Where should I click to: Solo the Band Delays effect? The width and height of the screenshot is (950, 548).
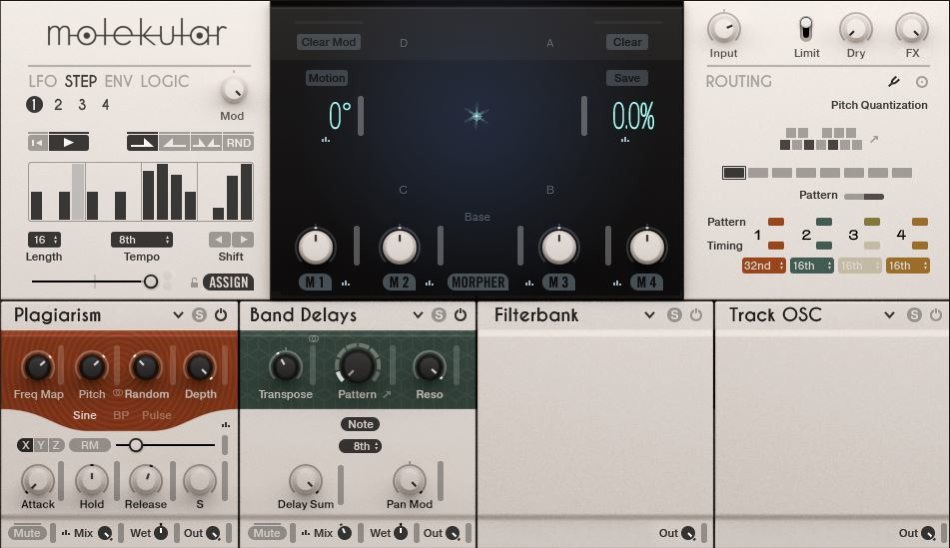coord(438,315)
